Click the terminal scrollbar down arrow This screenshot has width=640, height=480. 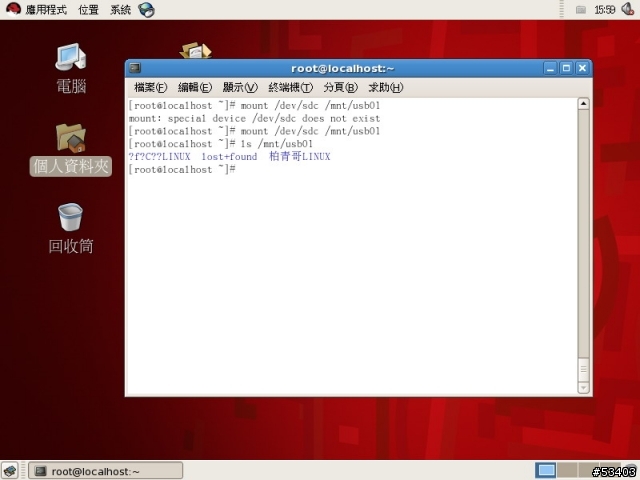click(x=584, y=387)
